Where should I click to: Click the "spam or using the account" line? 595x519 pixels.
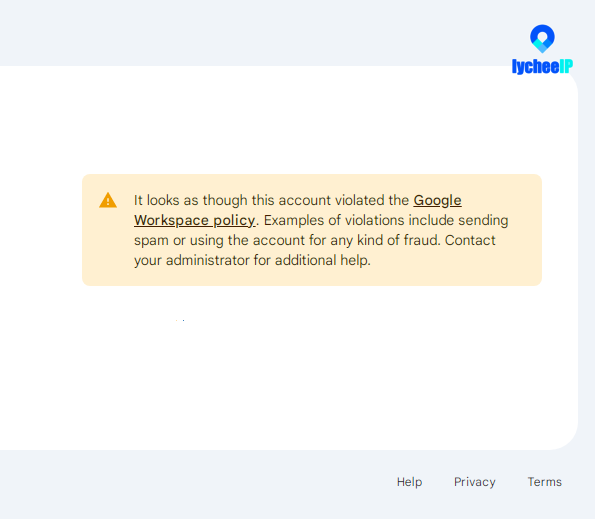click(219, 240)
